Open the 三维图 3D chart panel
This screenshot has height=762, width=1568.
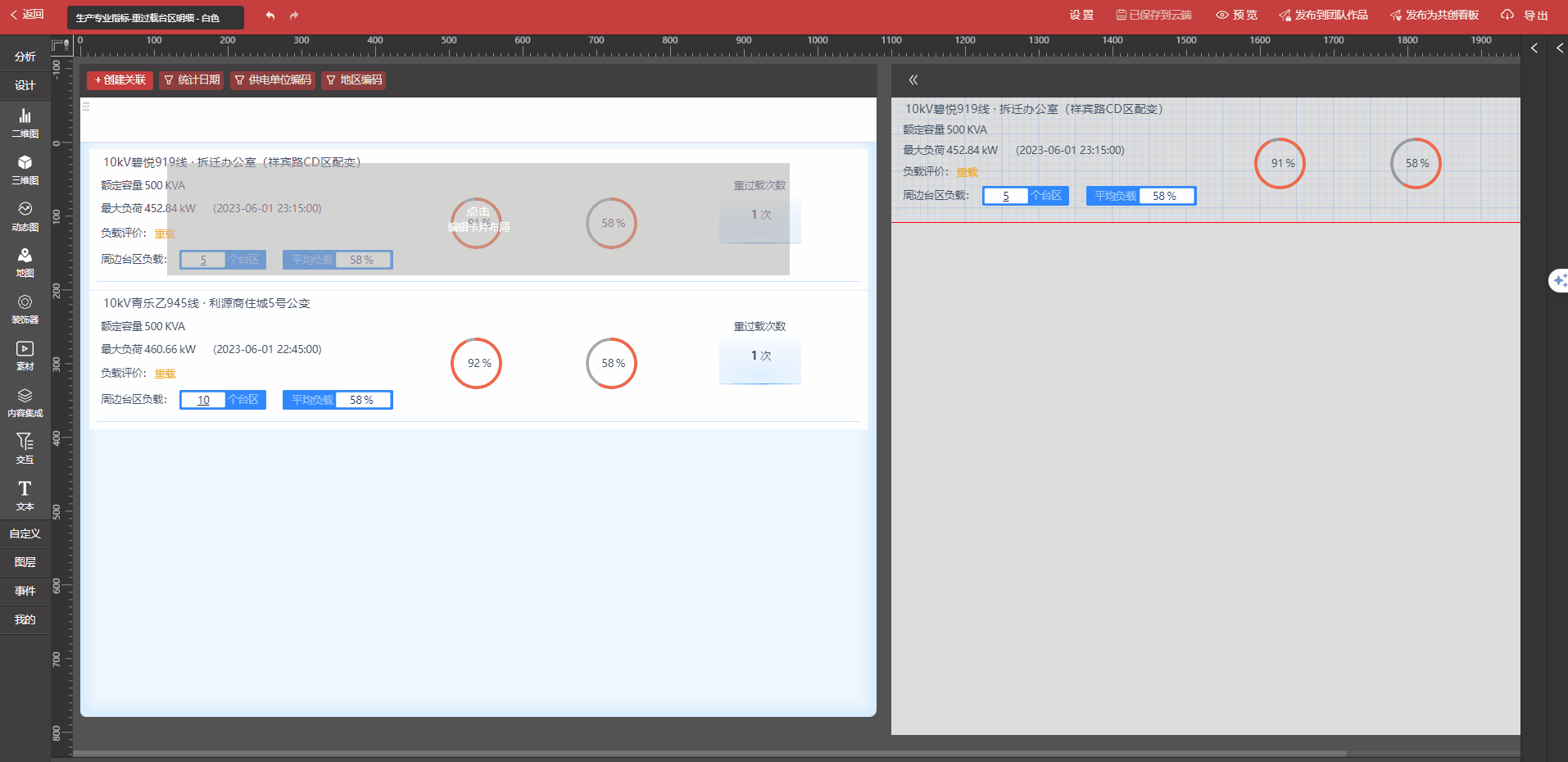click(25, 170)
